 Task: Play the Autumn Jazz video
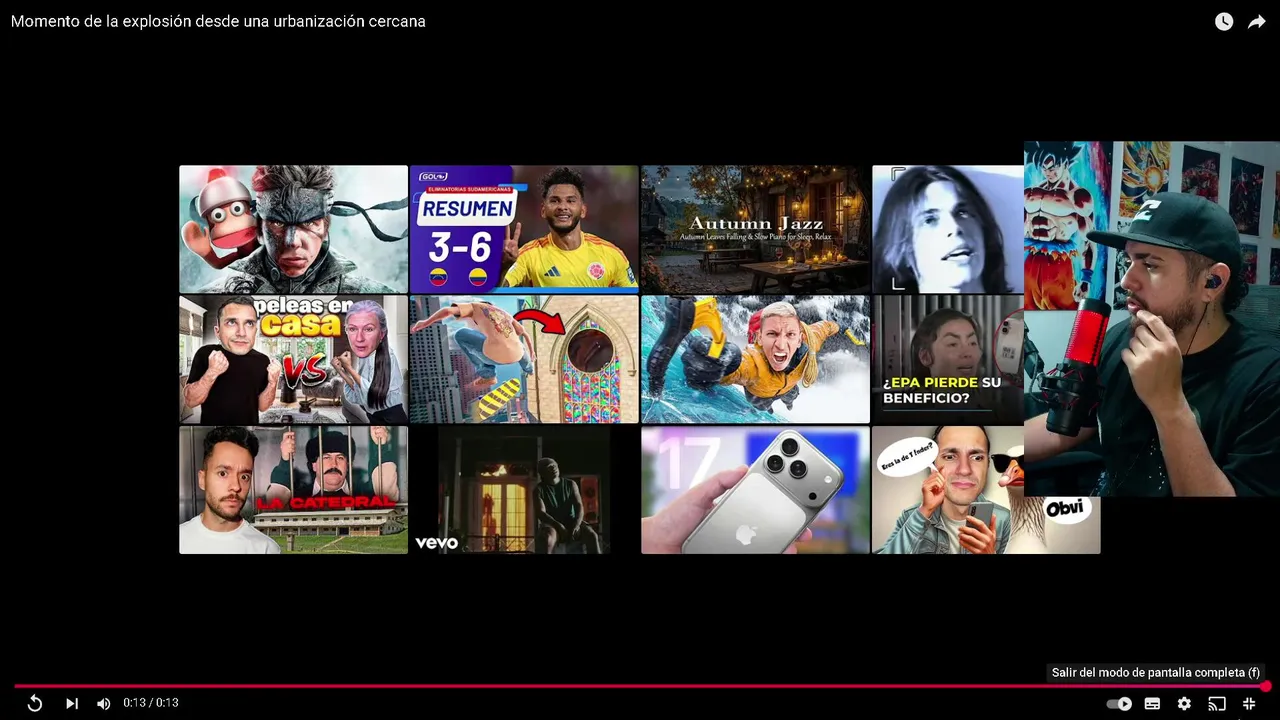click(x=755, y=229)
